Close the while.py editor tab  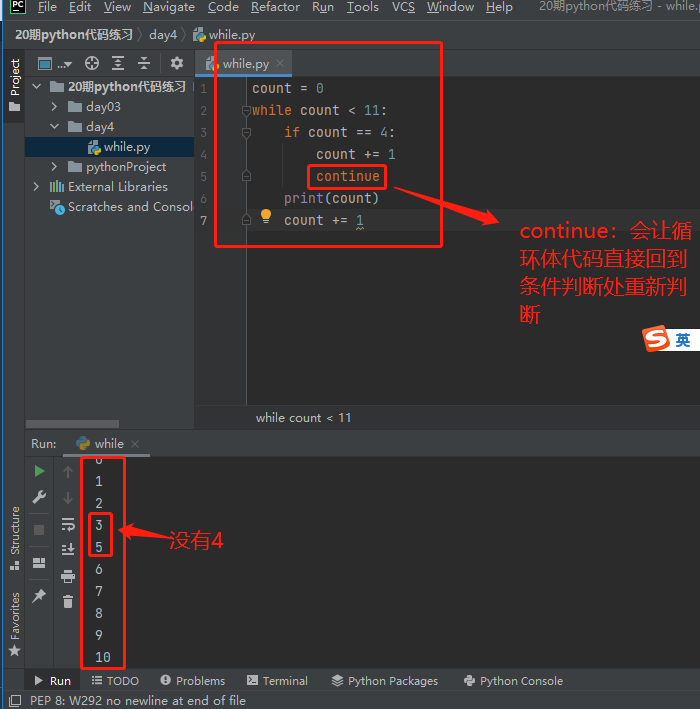[x=280, y=63]
